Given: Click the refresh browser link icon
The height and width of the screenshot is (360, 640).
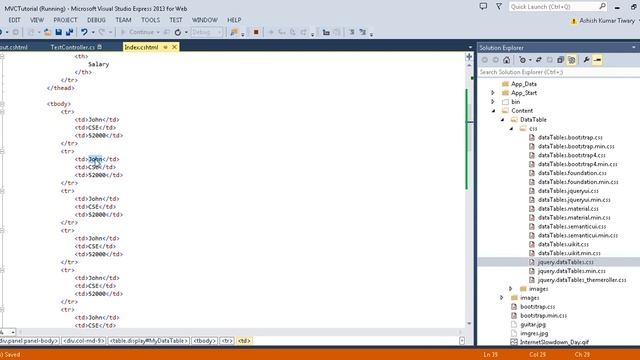Looking at the screenshot, I should tap(178, 32).
